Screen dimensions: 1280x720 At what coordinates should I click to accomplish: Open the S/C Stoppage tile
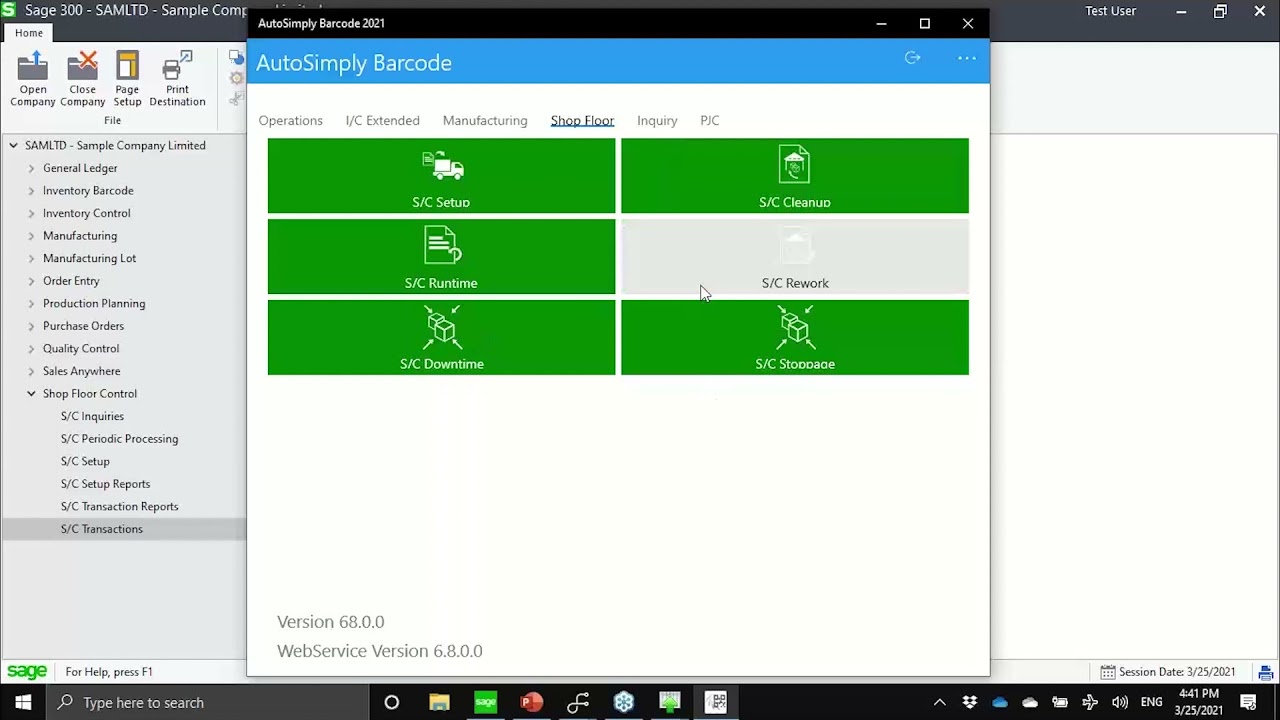tap(795, 338)
